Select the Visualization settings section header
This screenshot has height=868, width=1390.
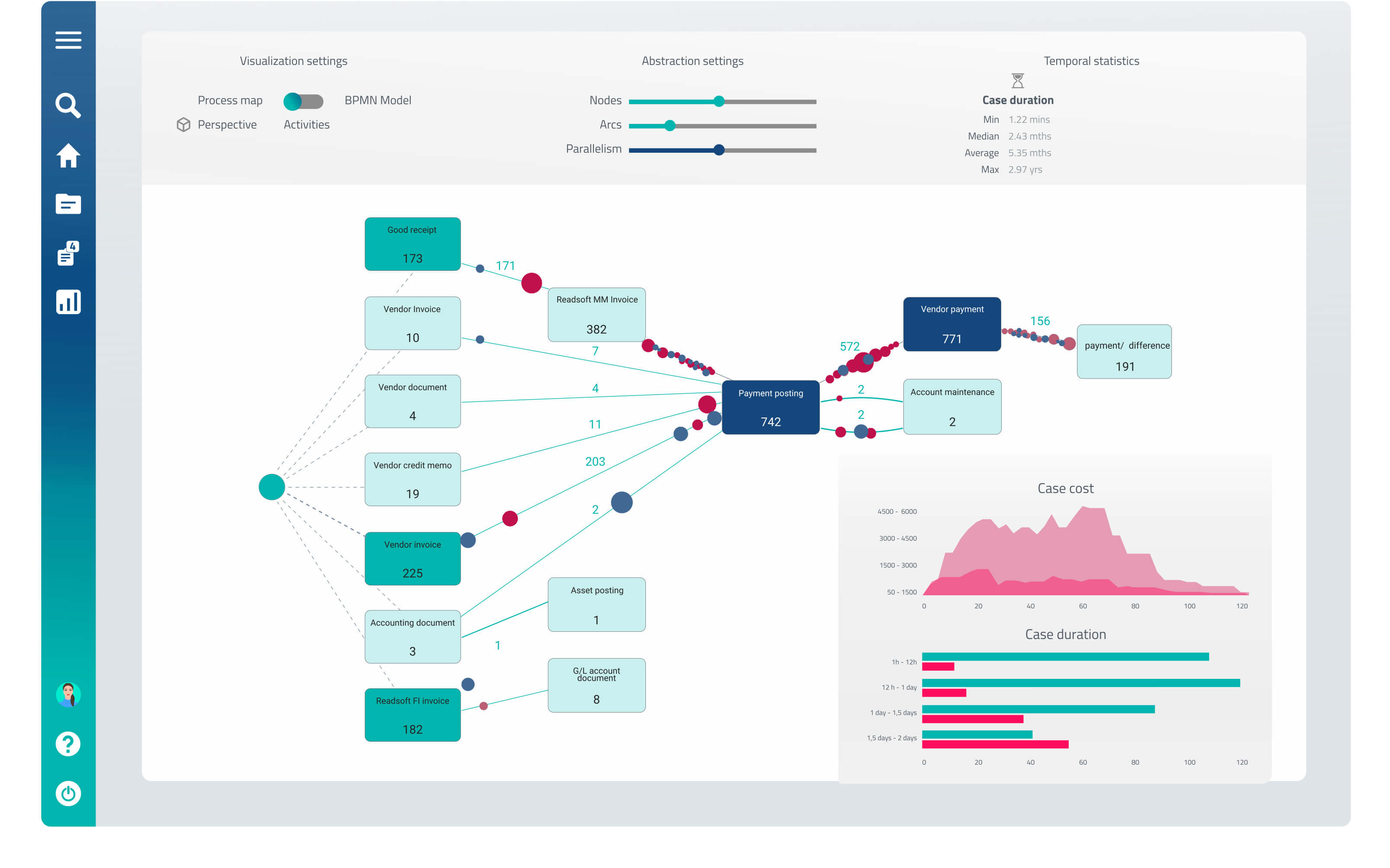point(293,60)
